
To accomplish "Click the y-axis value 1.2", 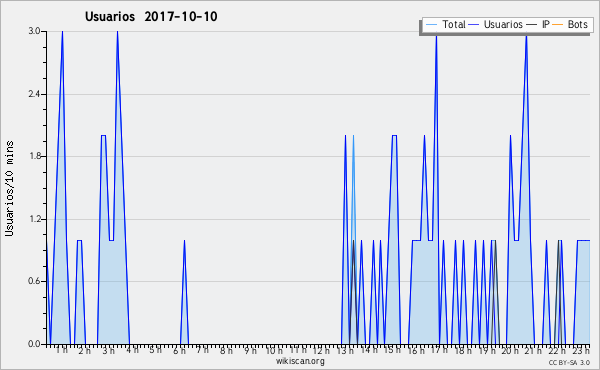I will (x=35, y=219).
